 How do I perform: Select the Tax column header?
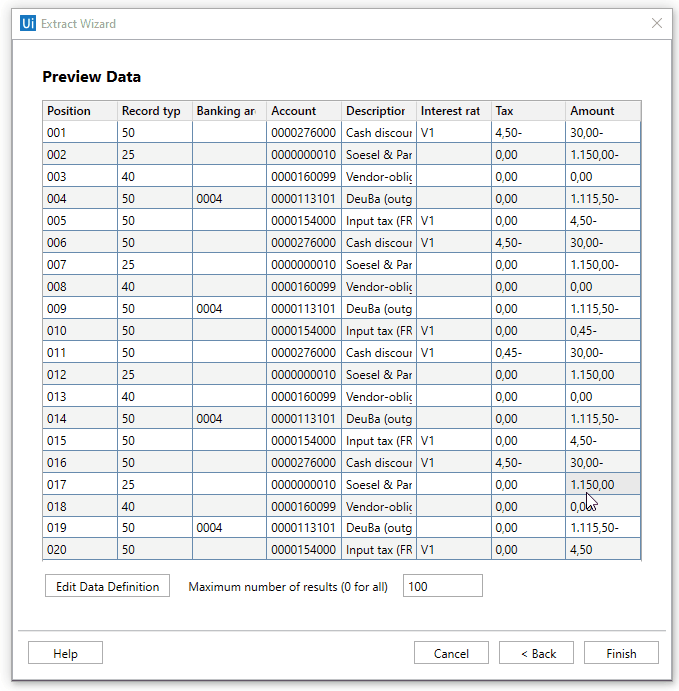(x=528, y=111)
